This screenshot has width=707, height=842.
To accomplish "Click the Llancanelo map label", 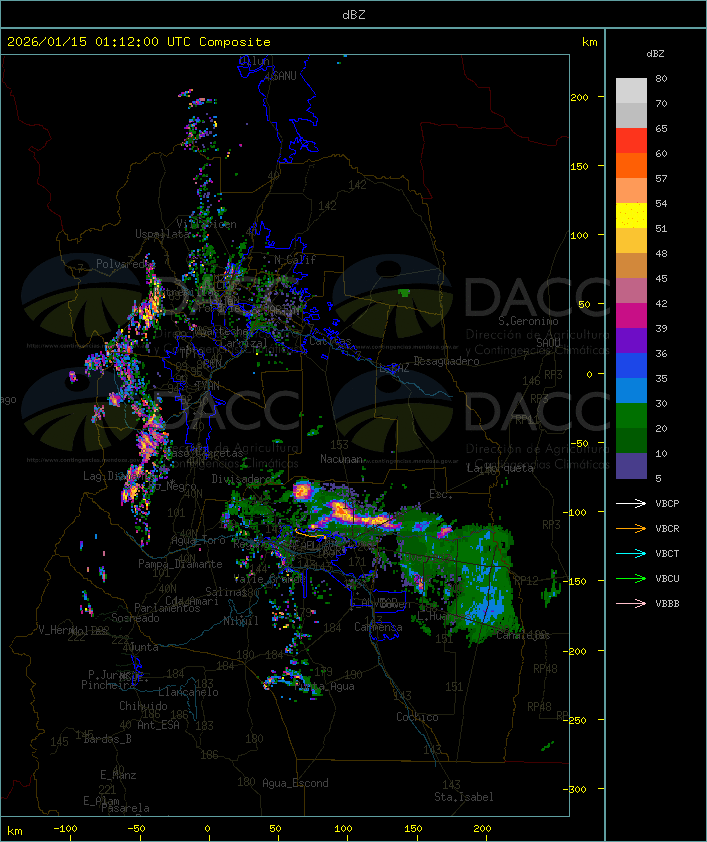I will 188,693.
